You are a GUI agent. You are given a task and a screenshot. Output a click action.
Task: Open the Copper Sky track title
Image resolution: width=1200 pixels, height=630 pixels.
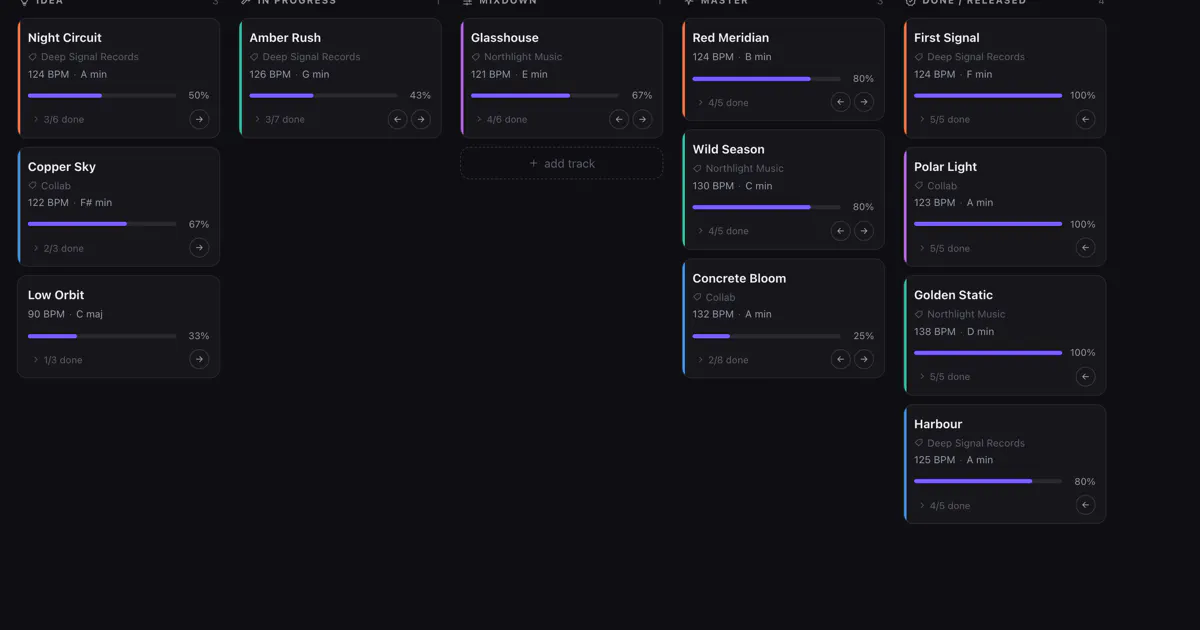tap(62, 167)
